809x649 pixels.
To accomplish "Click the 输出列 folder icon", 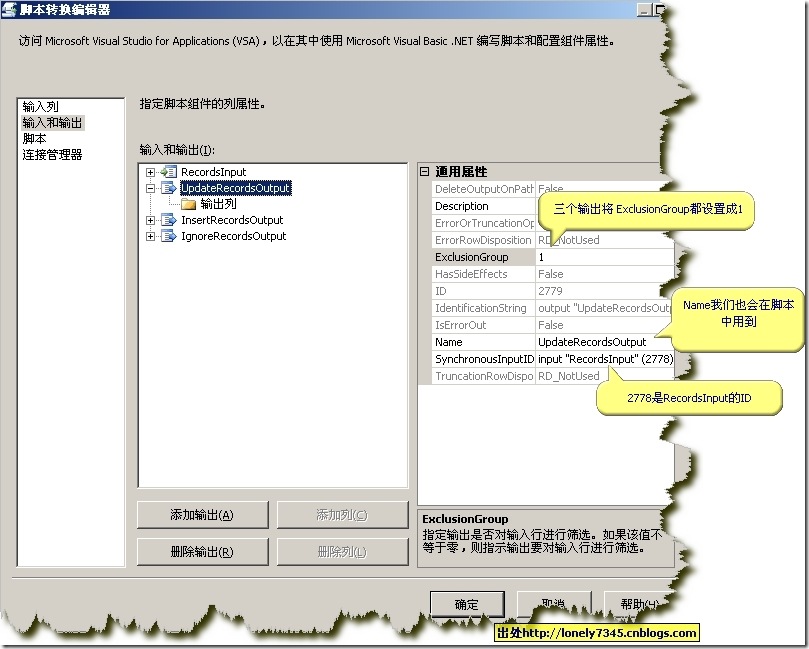I will (x=188, y=204).
